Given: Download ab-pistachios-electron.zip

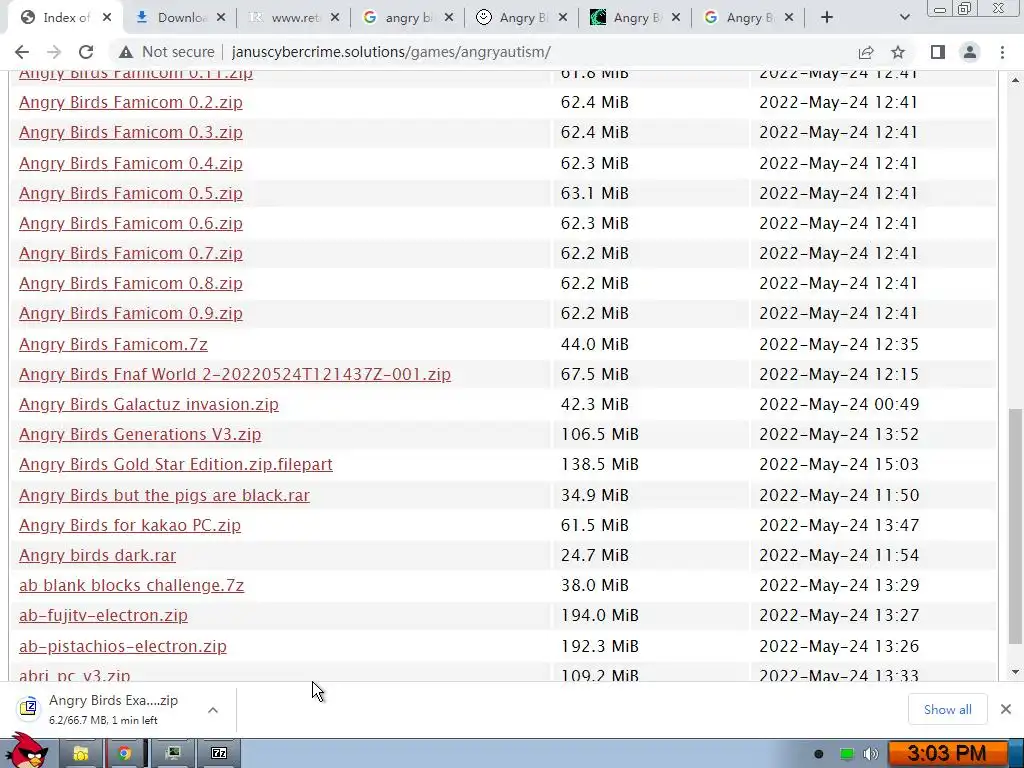Looking at the screenshot, I should 123,646.
